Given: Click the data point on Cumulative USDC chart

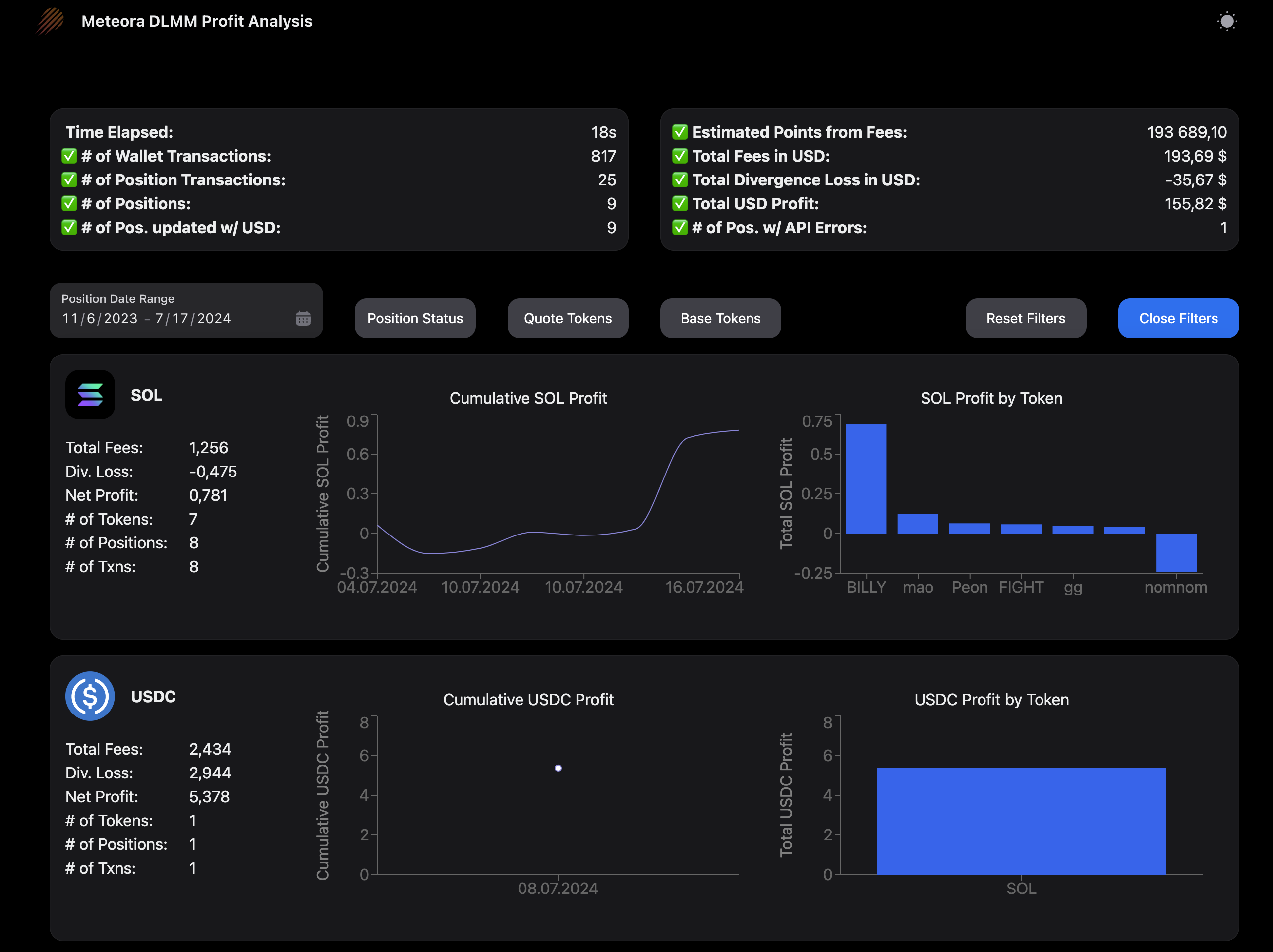Looking at the screenshot, I should pos(558,768).
